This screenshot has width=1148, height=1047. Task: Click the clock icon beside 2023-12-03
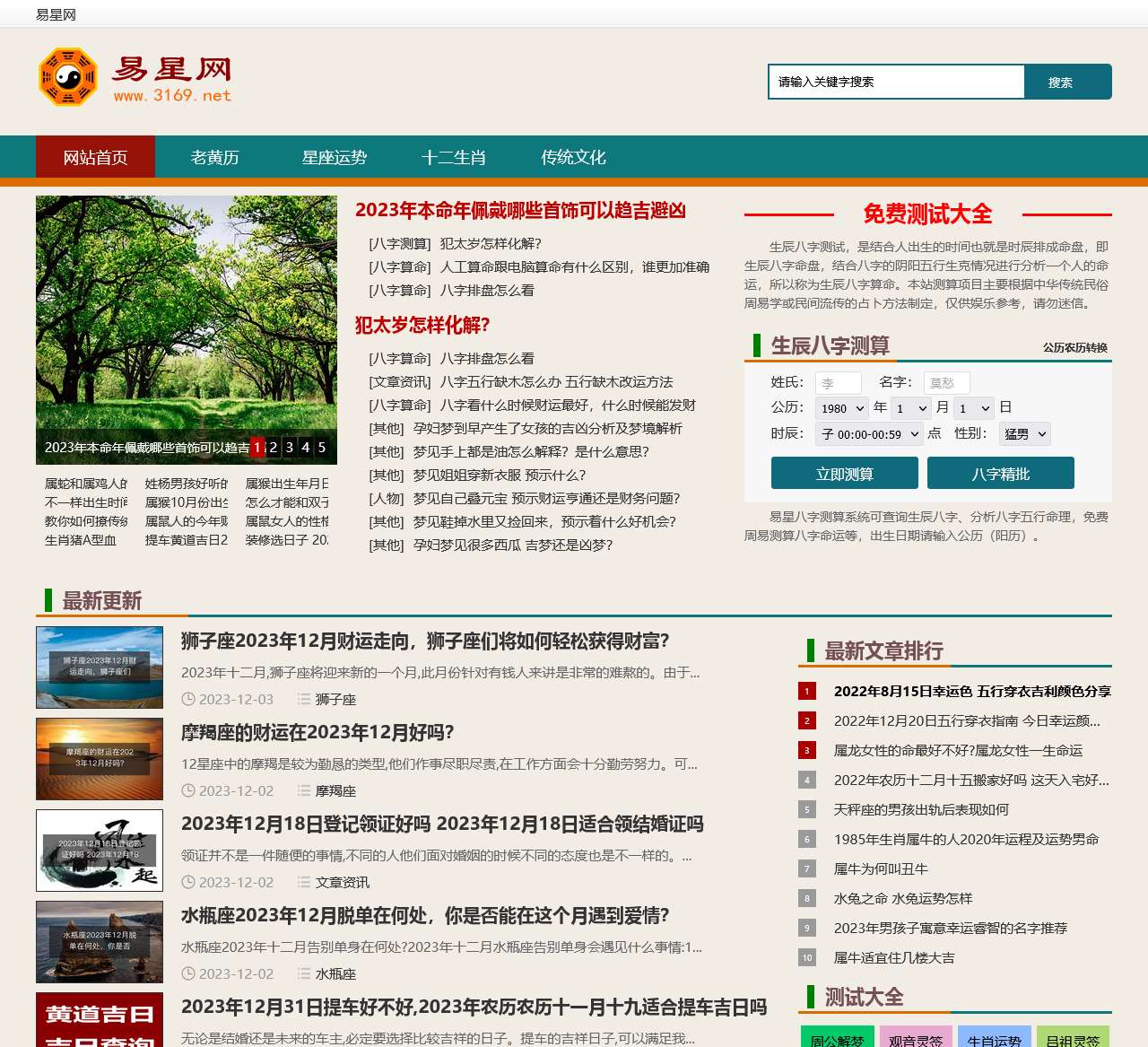[x=188, y=700]
